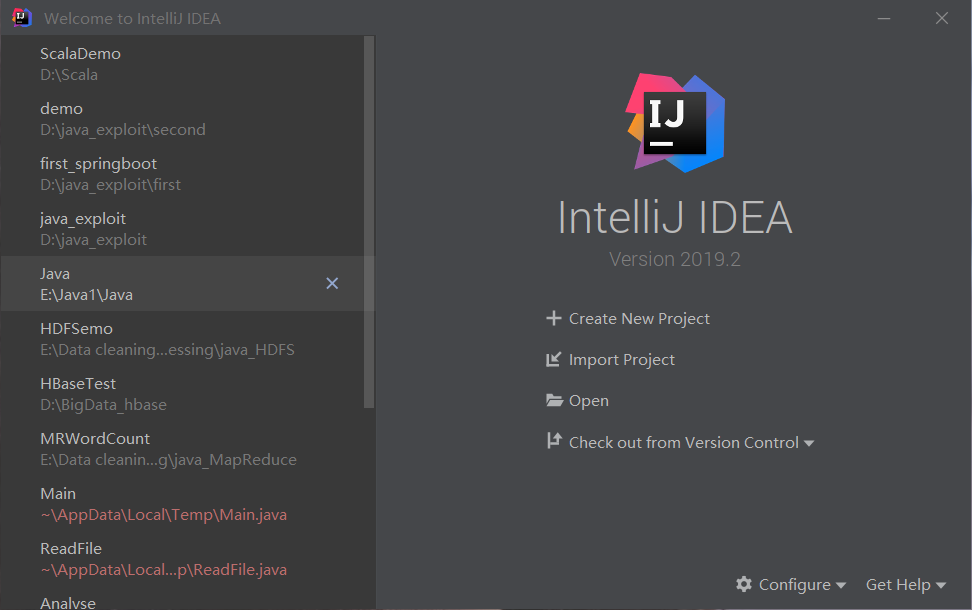Click the Get Help label
The height and width of the screenshot is (610, 972).
coord(898,585)
